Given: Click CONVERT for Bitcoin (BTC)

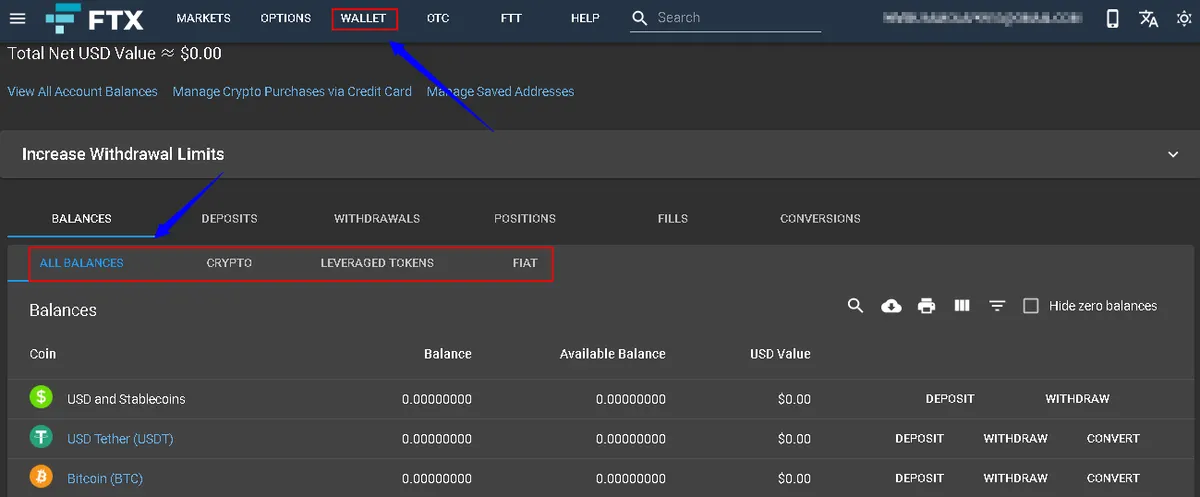Looking at the screenshot, I should click(1113, 478).
